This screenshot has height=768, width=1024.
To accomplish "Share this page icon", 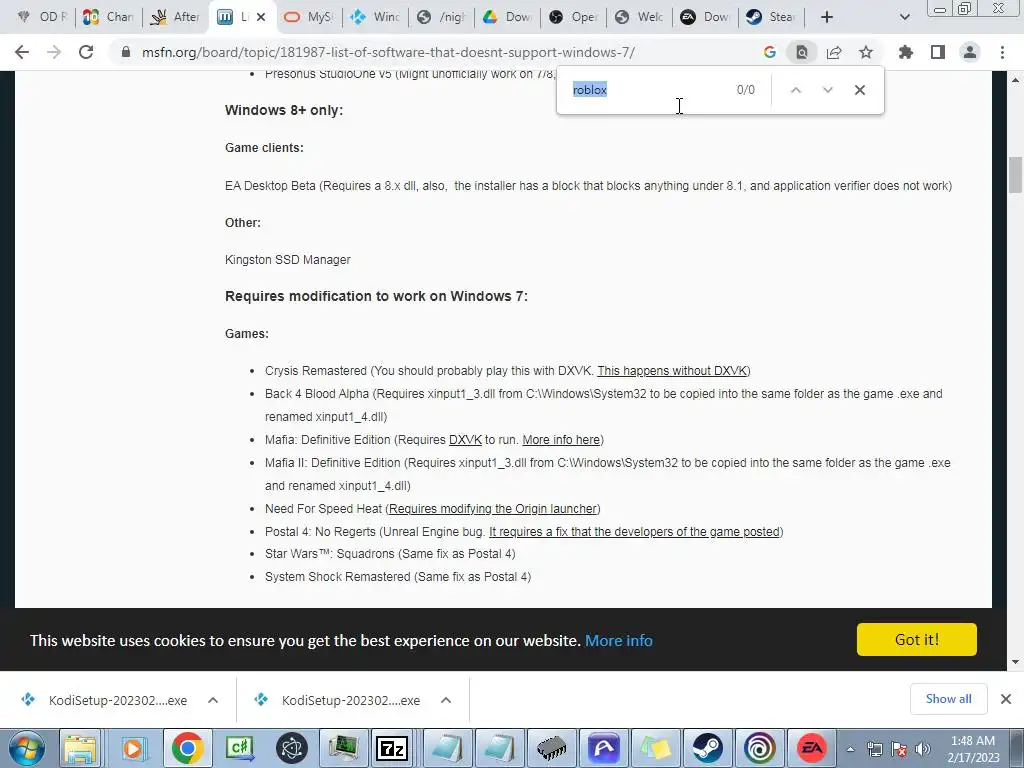I will click(x=834, y=52).
